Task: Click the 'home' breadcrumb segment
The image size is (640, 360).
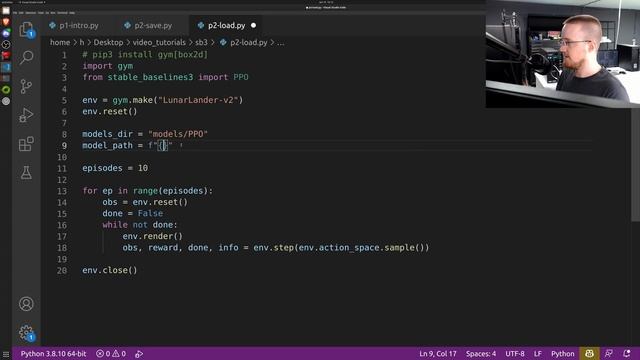Action: tap(60, 42)
